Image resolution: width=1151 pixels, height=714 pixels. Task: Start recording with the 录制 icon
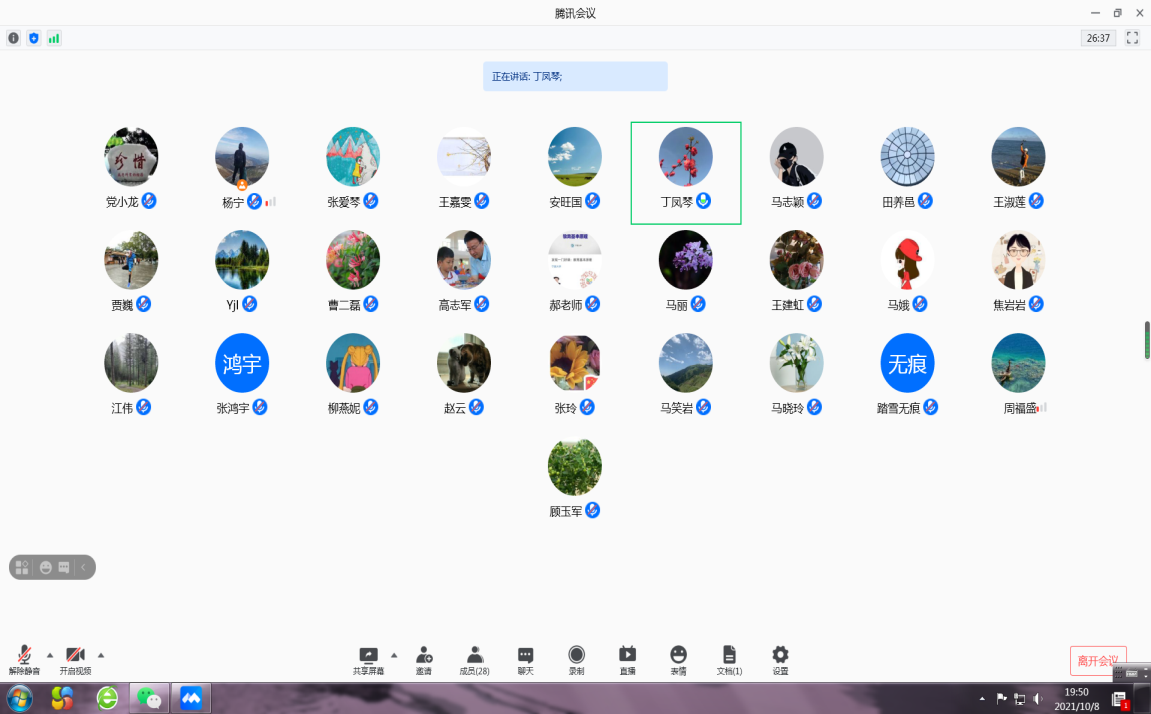(x=576, y=656)
